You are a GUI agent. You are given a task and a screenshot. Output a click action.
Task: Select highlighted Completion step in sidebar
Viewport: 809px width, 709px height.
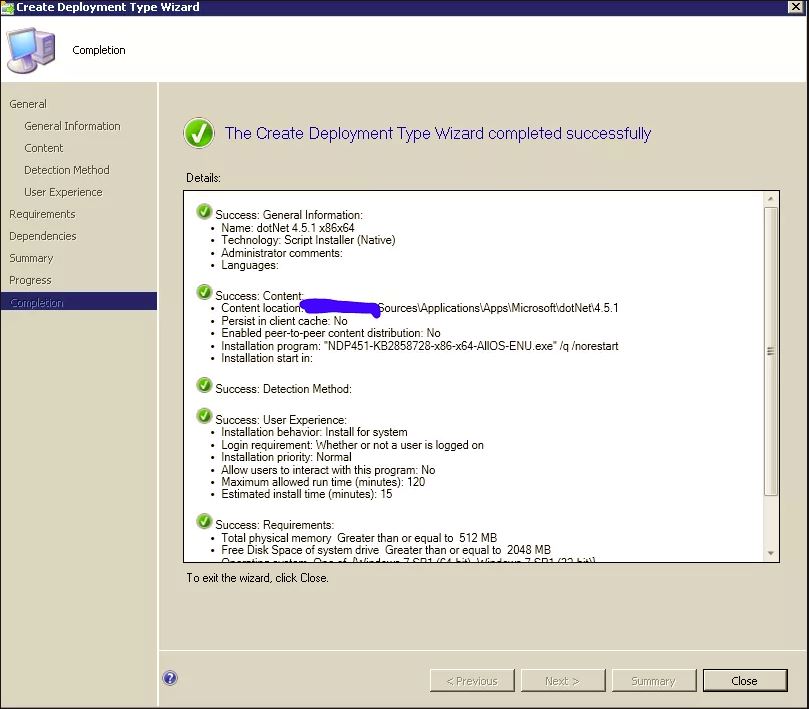(78, 302)
